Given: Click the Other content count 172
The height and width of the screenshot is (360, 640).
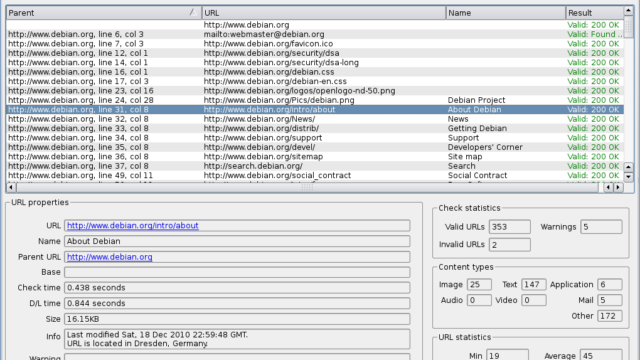Looking at the screenshot, I should [x=610, y=316].
